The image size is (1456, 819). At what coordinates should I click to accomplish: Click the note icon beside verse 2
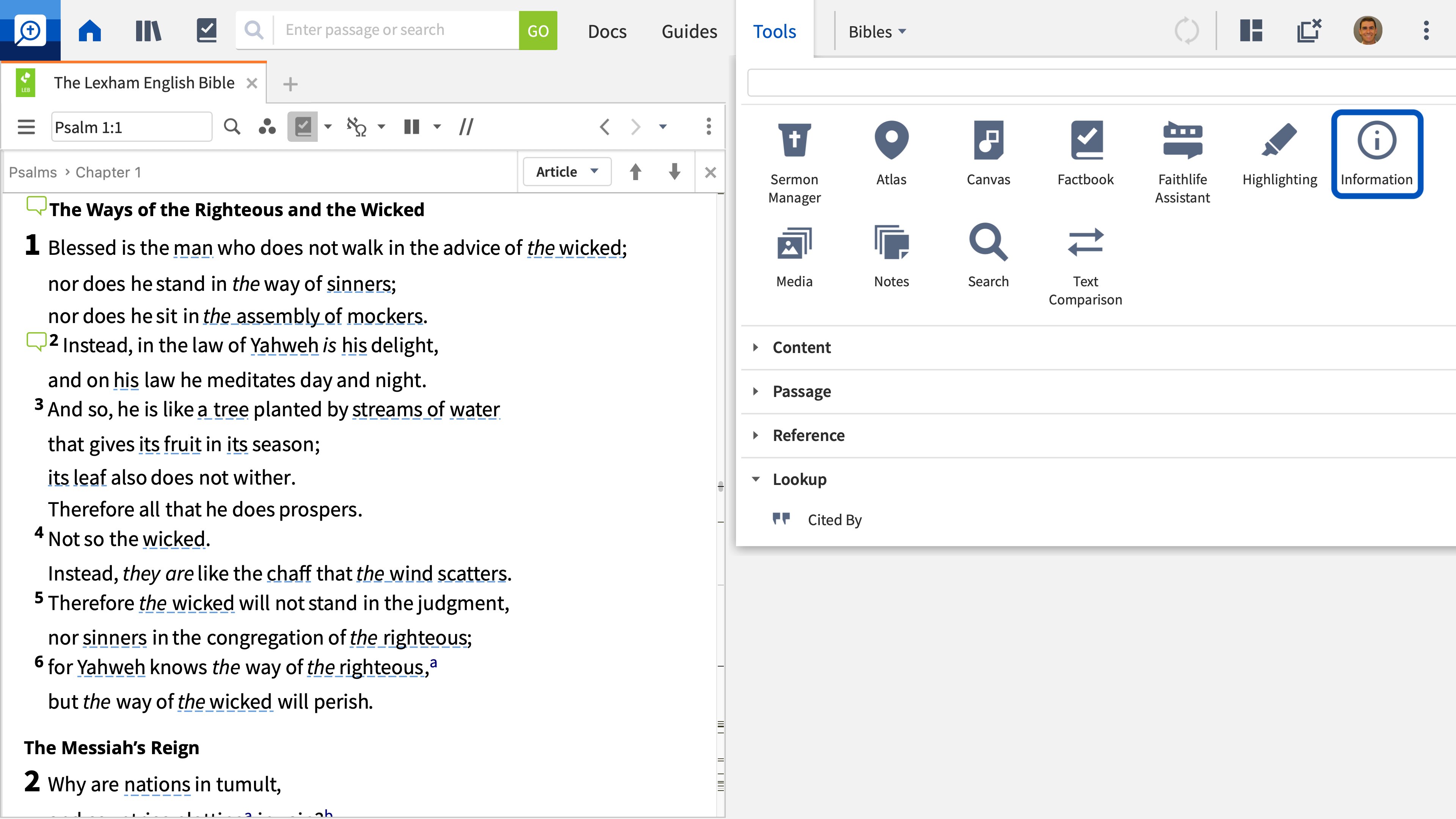click(36, 341)
